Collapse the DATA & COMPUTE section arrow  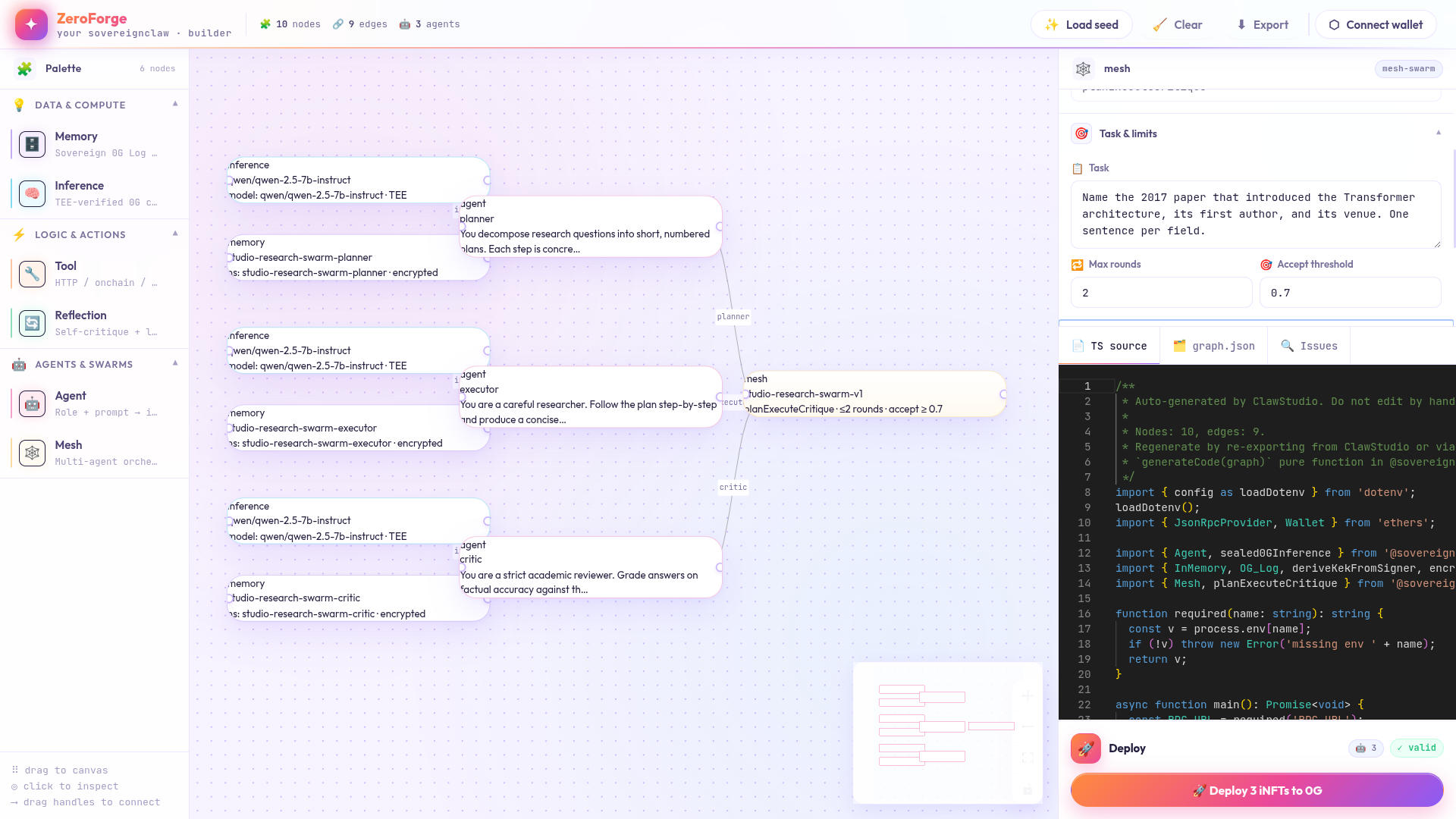click(x=175, y=104)
